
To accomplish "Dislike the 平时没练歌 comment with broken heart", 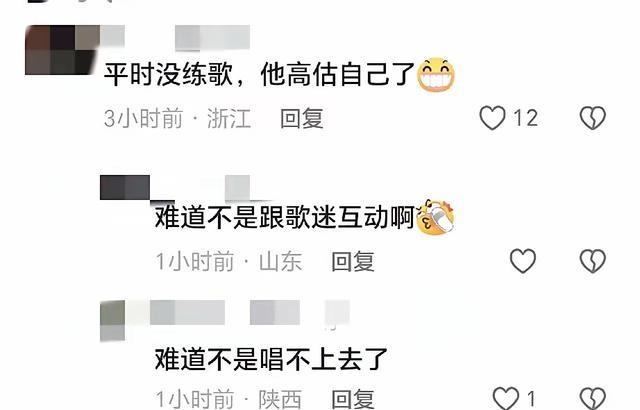I will tap(593, 118).
